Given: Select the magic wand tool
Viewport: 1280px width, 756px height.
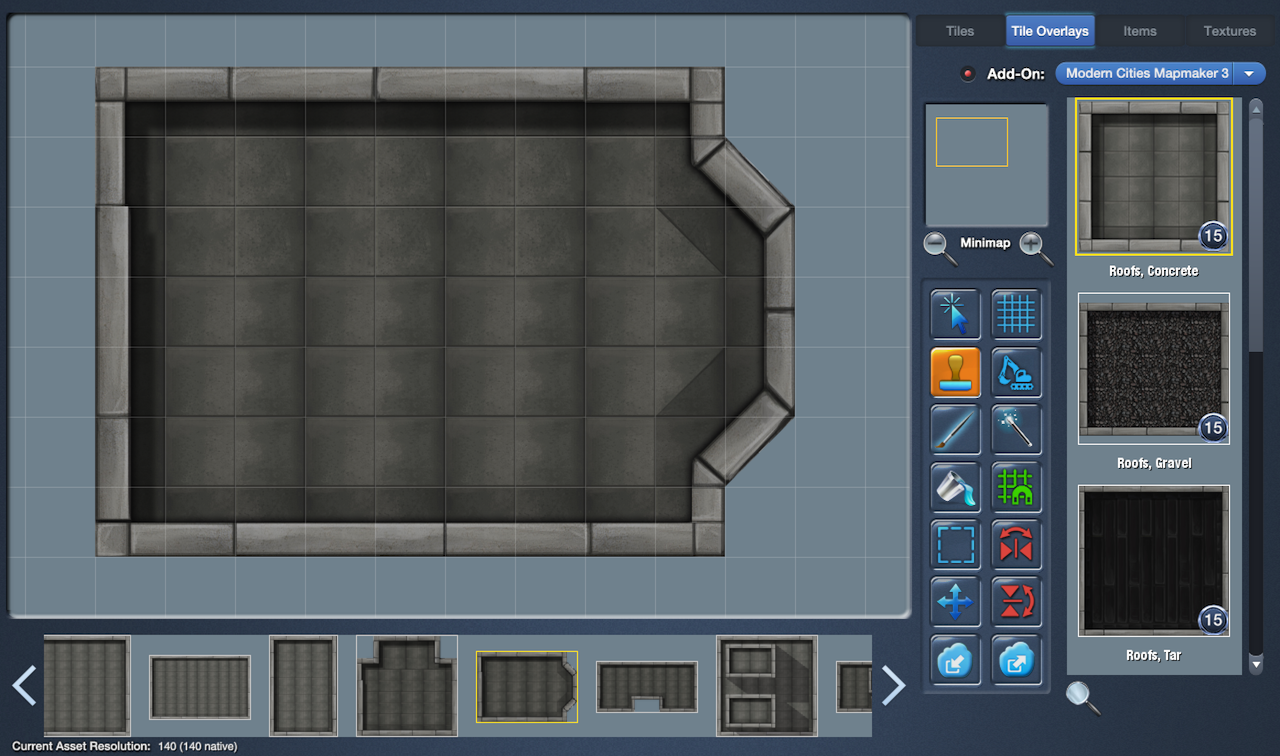Looking at the screenshot, I should [x=1016, y=429].
